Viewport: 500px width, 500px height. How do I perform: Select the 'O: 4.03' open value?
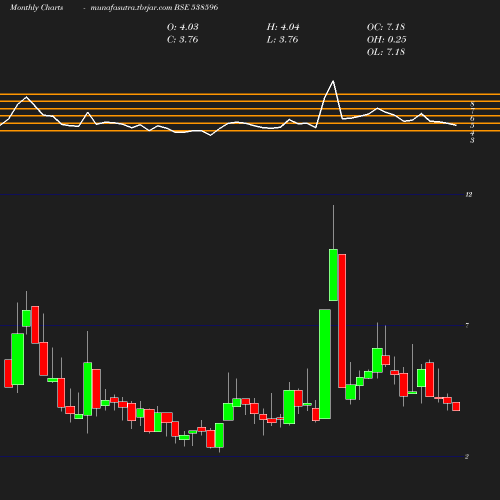tap(182, 27)
